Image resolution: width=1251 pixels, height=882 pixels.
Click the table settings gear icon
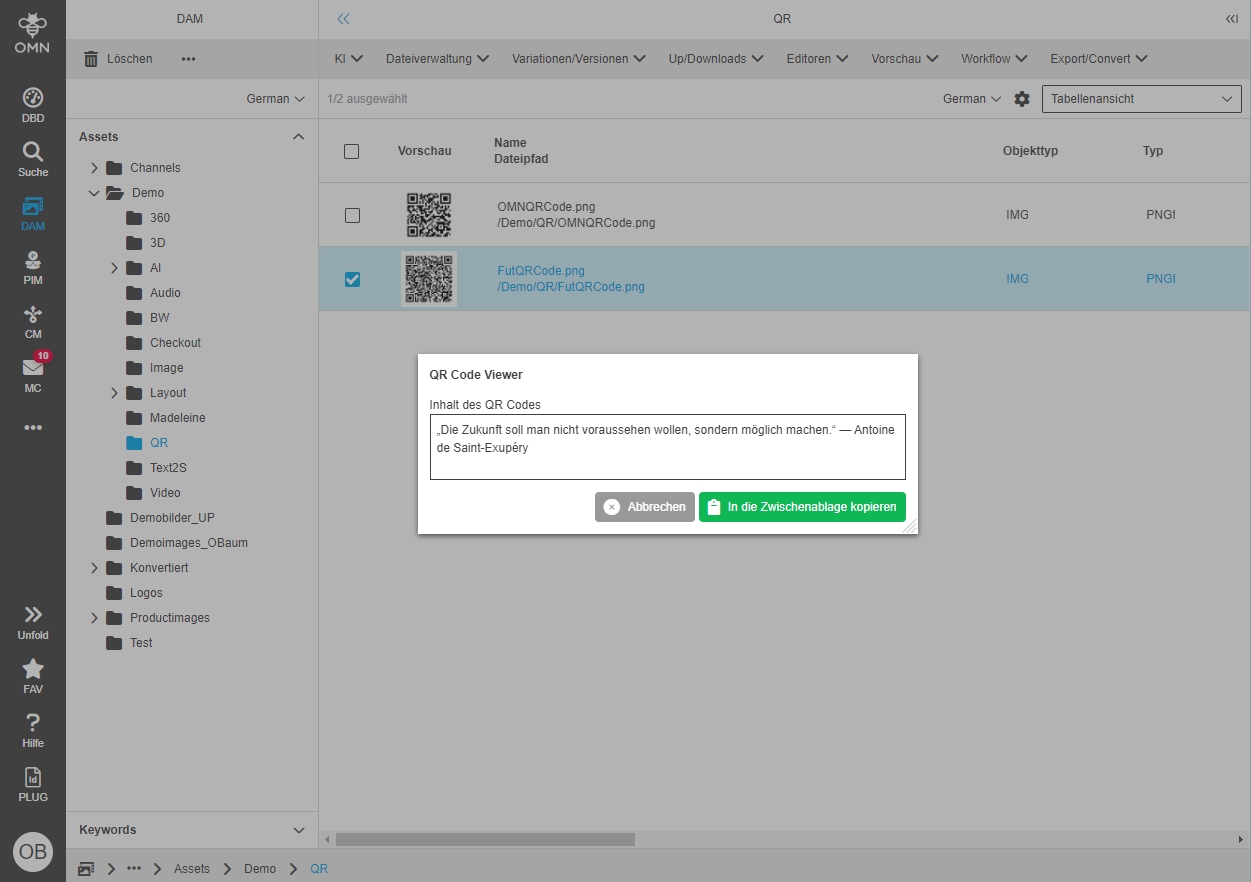click(1021, 99)
